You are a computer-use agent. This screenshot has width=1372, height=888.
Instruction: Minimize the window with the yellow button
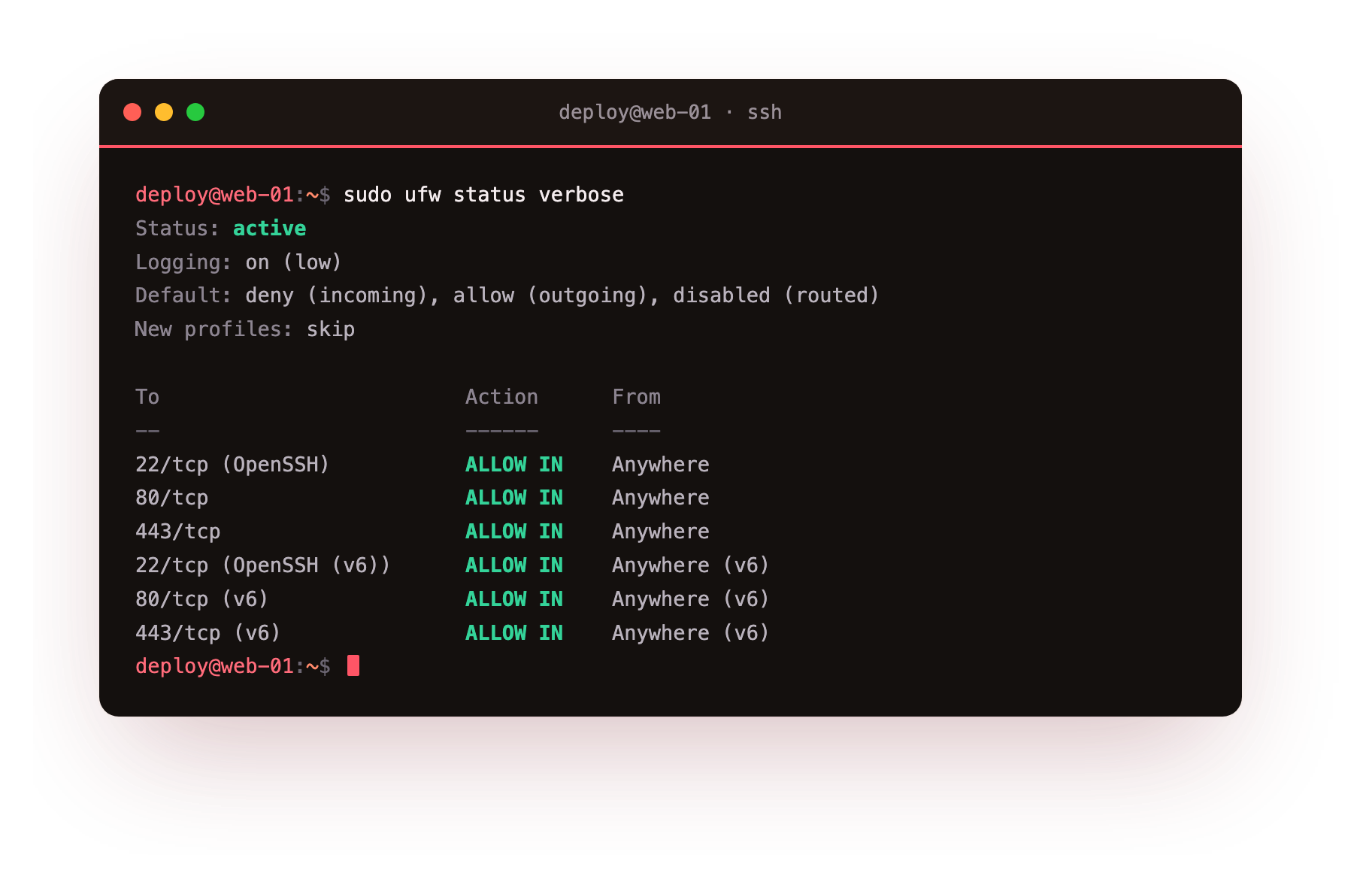pyautogui.click(x=164, y=112)
